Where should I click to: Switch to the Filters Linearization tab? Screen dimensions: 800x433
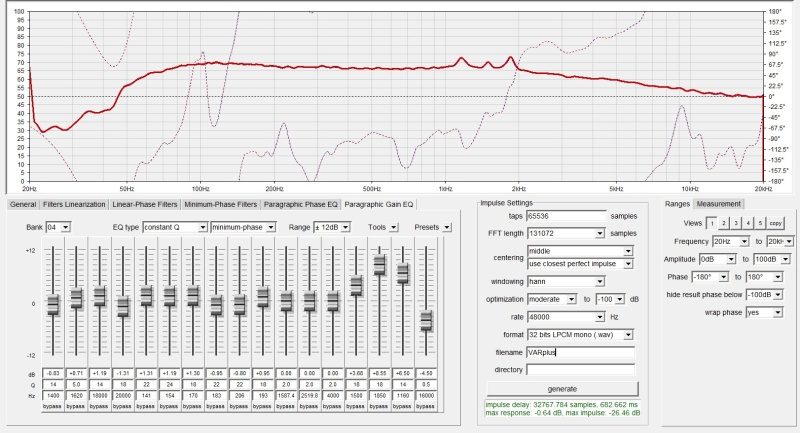tap(73, 204)
